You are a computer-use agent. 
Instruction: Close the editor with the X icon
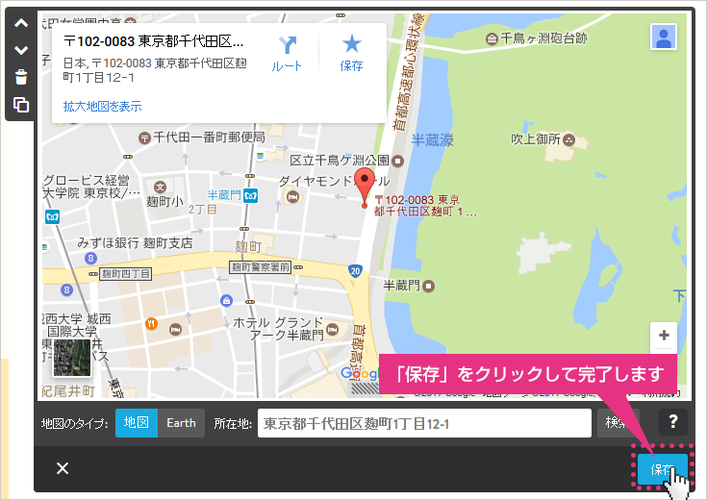pyautogui.click(x=62, y=468)
